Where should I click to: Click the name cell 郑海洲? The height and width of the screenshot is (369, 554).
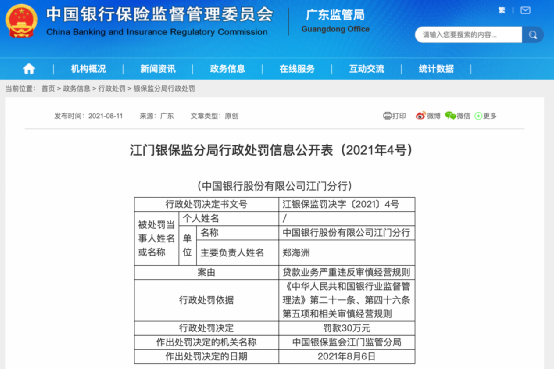[x=347, y=253]
